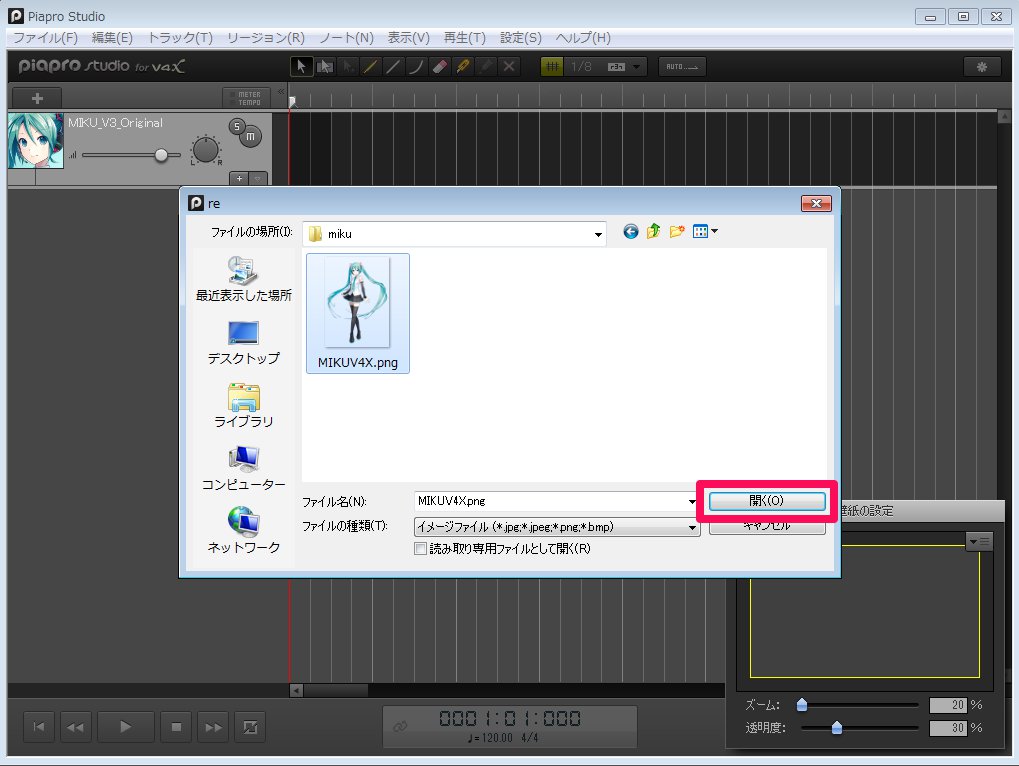Check 読み取り専用ファイルとして開く checkbox
Screen dimensions: 1019x766
point(420,549)
